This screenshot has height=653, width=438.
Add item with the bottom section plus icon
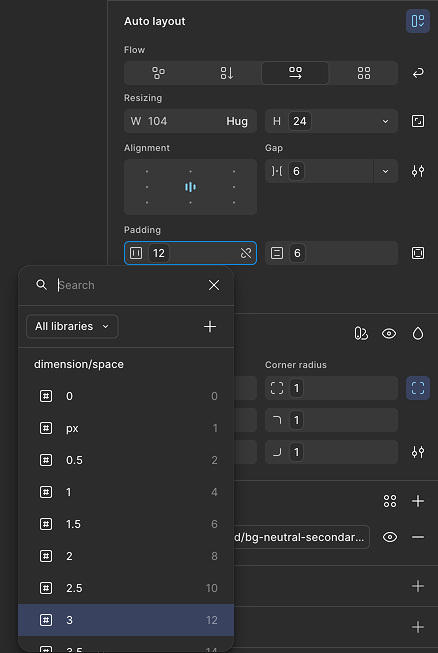pyautogui.click(x=418, y=627)
